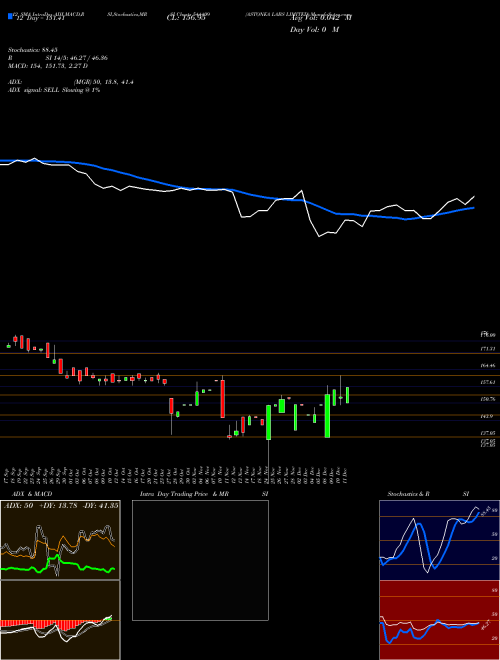Open the blue-background Stochastics chart
This screenshot has width=500, height=660.
(x=439, y=540)
